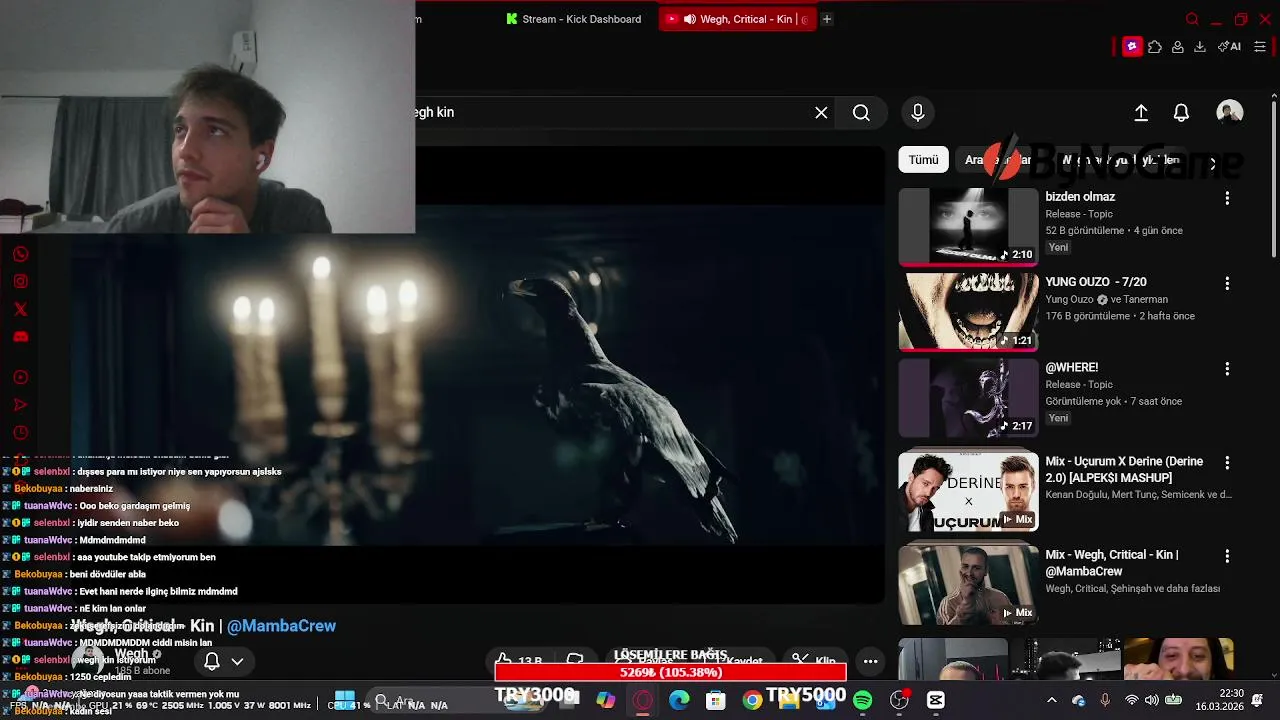This screenshot has height=720, width=1280.
Task: Open Microsoft Store from taskbar
Action: (x=715, y=701)
